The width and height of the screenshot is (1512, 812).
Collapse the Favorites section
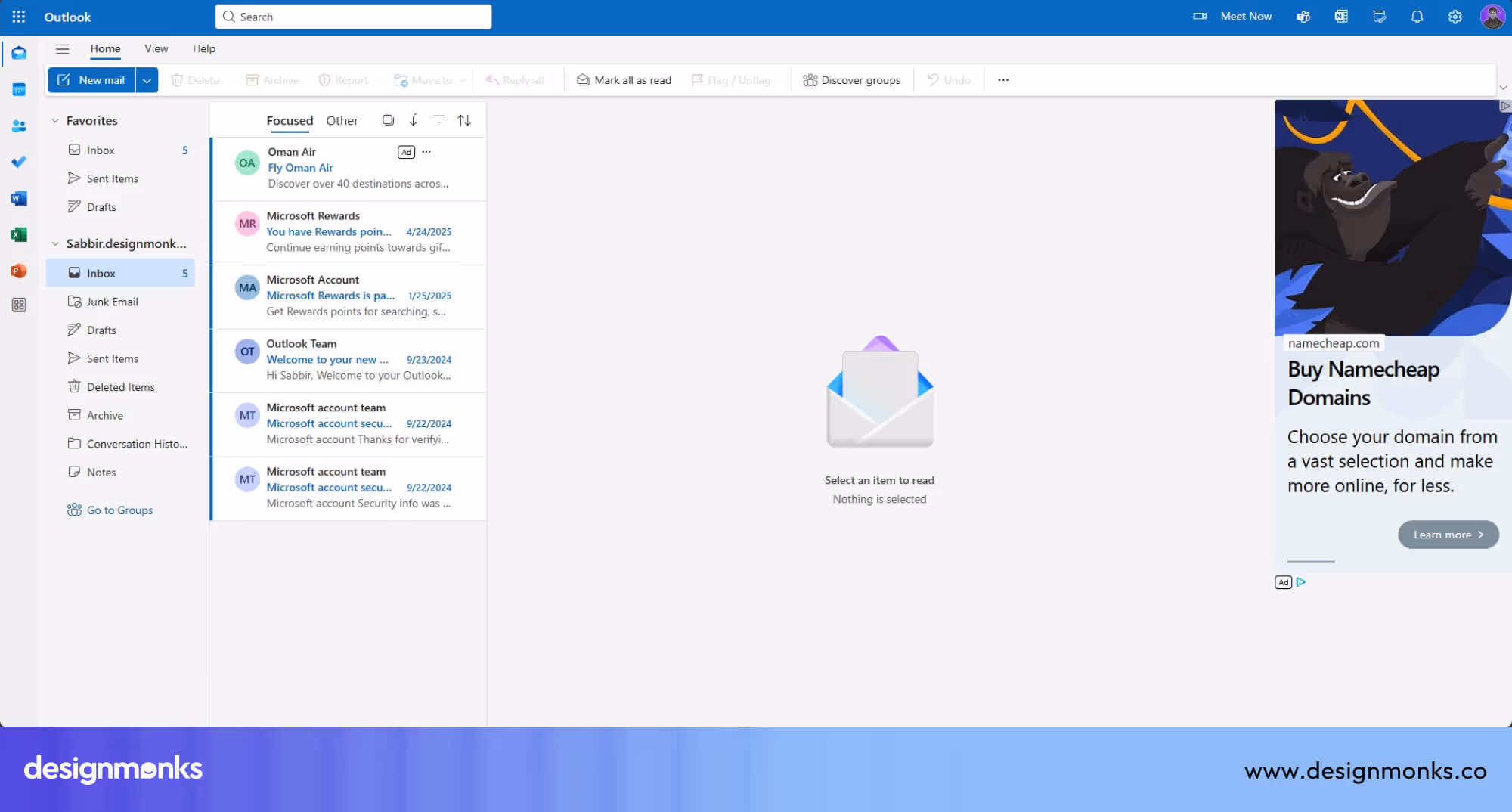click(55, 120)
